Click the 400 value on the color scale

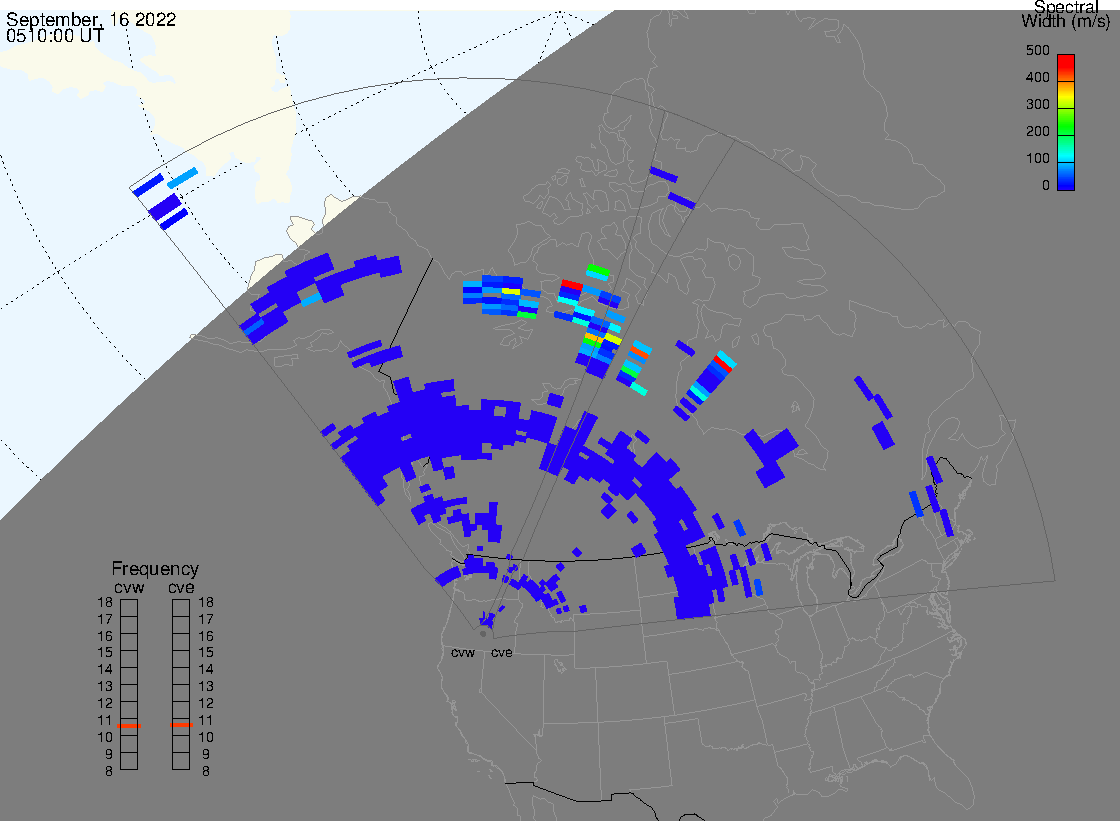(x=1037, y=77)
